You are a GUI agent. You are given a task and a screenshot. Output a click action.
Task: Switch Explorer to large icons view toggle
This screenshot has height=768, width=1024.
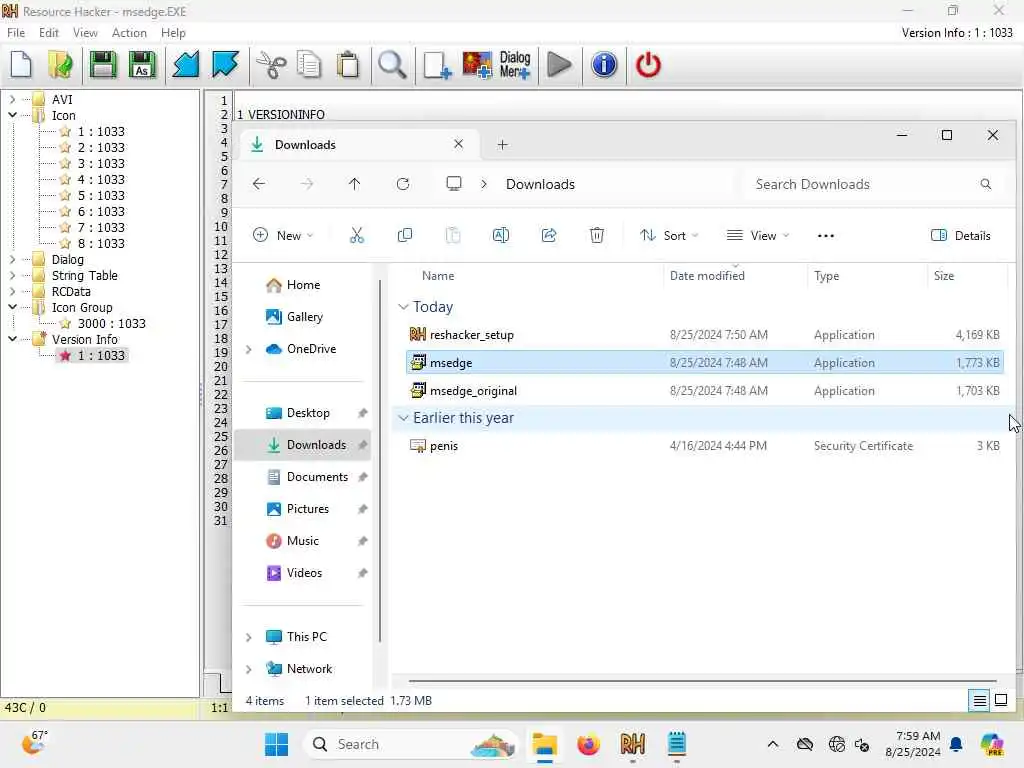click(1001, 701)
